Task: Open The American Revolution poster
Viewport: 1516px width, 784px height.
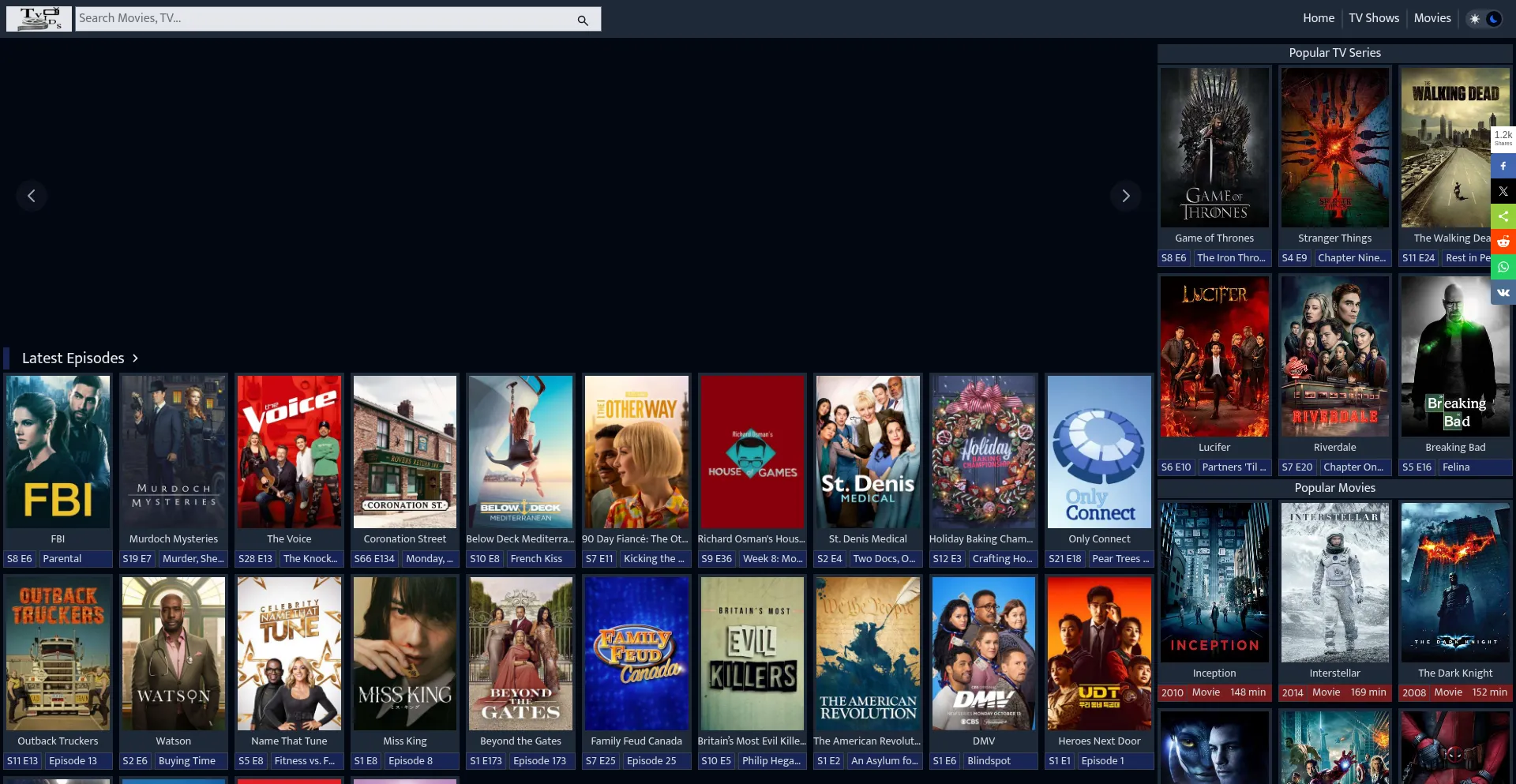Action: click(868, 654)
